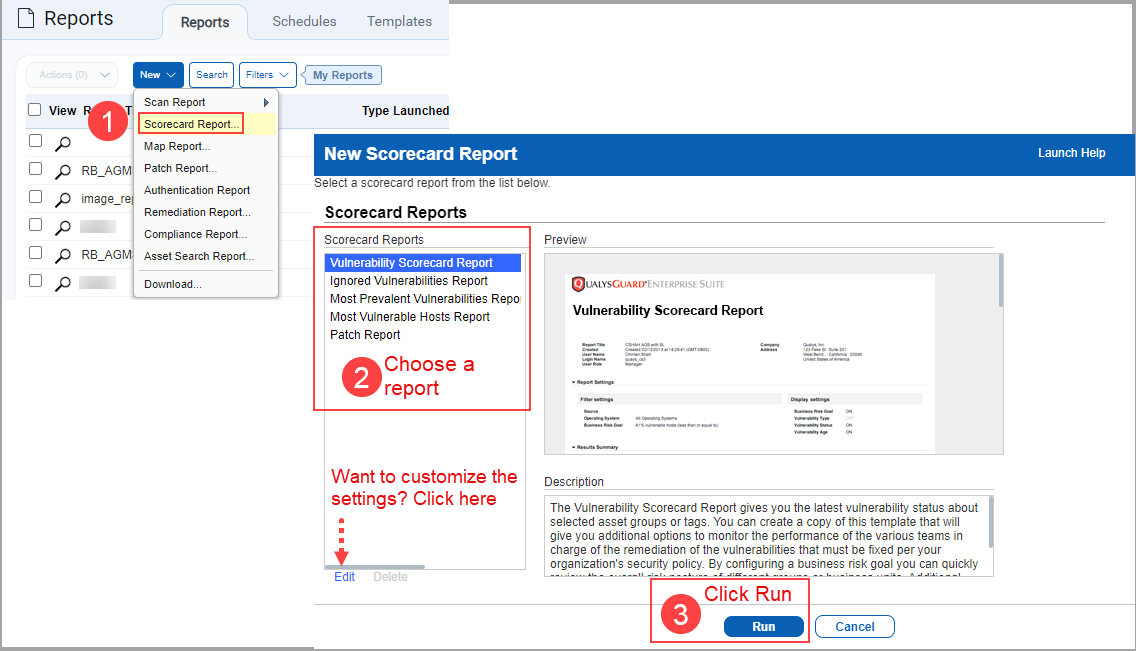Check the fourth report row checkbox
The image size is (1136, 651).
35,224
